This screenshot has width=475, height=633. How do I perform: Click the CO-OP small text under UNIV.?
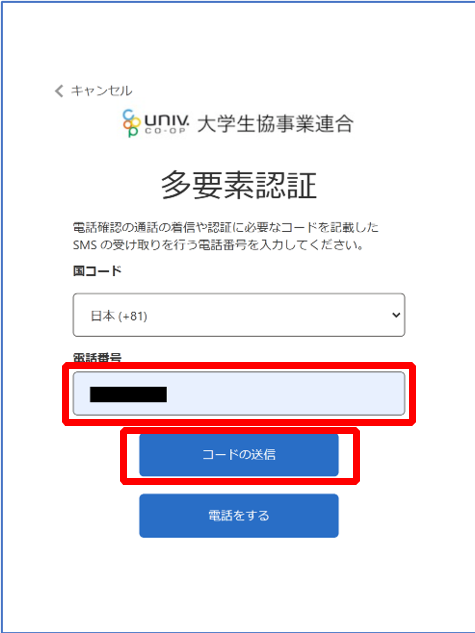tap(165, 131)
